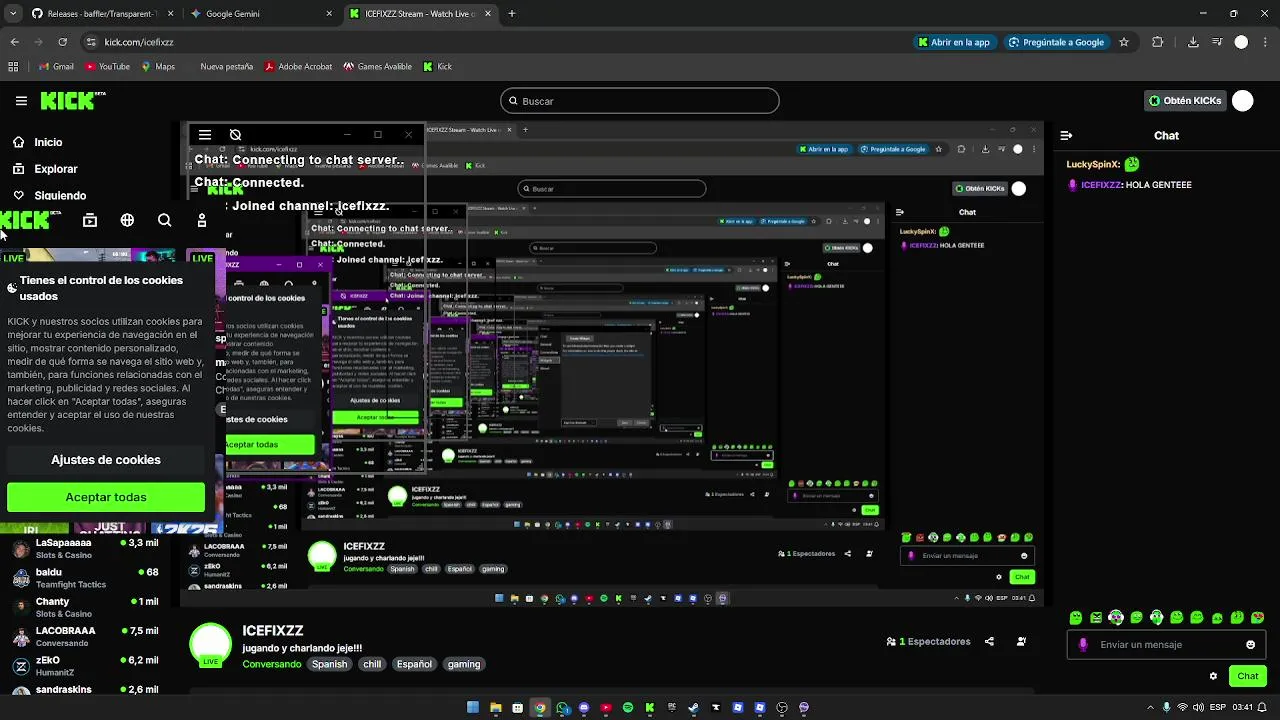Switch to the Google Gemini tab
Viewport: 1280px width, 720px height.
click(260, 14)
